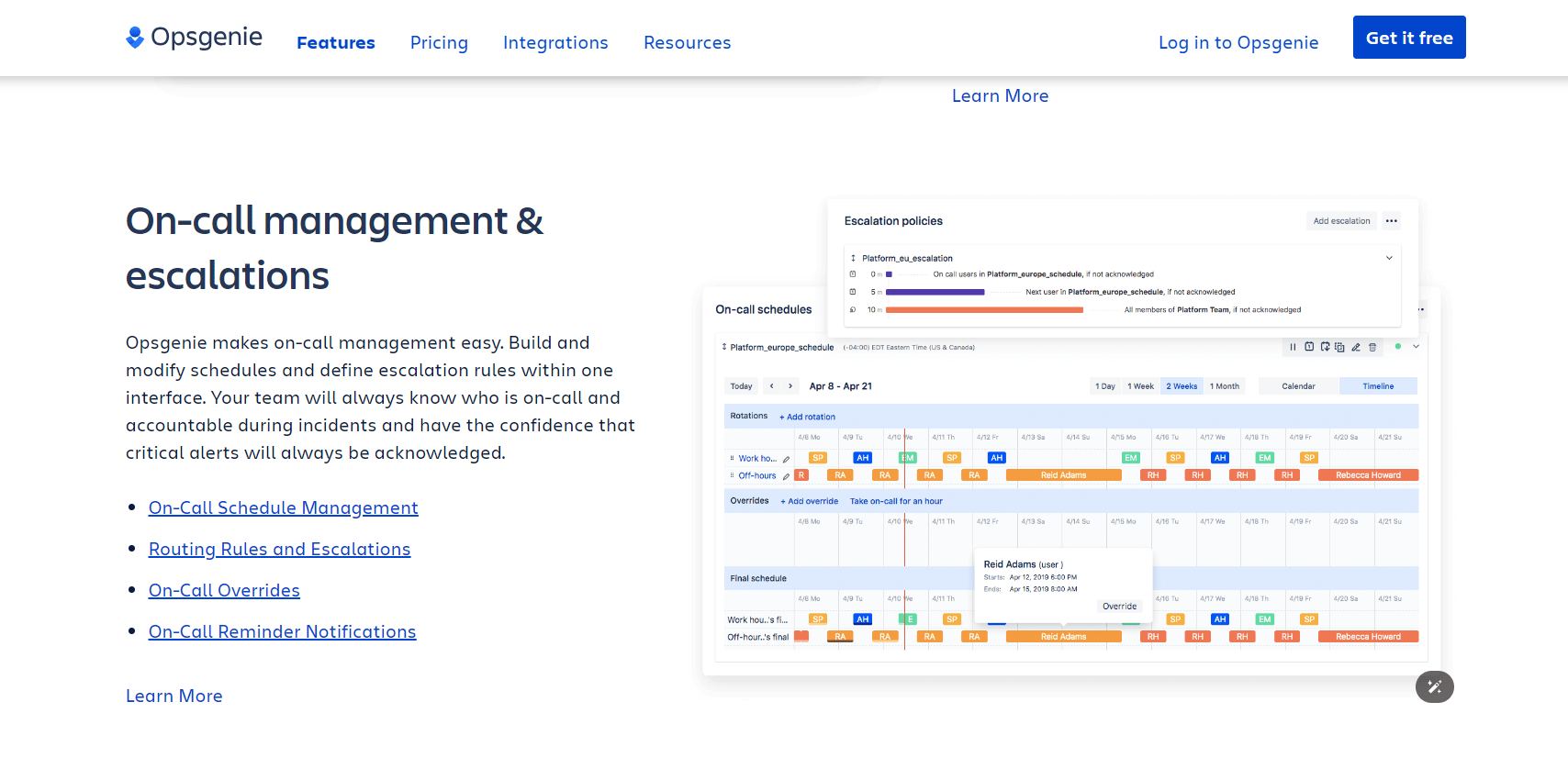
Task: Click Take on-call for an hour
Action: point(896,501)
